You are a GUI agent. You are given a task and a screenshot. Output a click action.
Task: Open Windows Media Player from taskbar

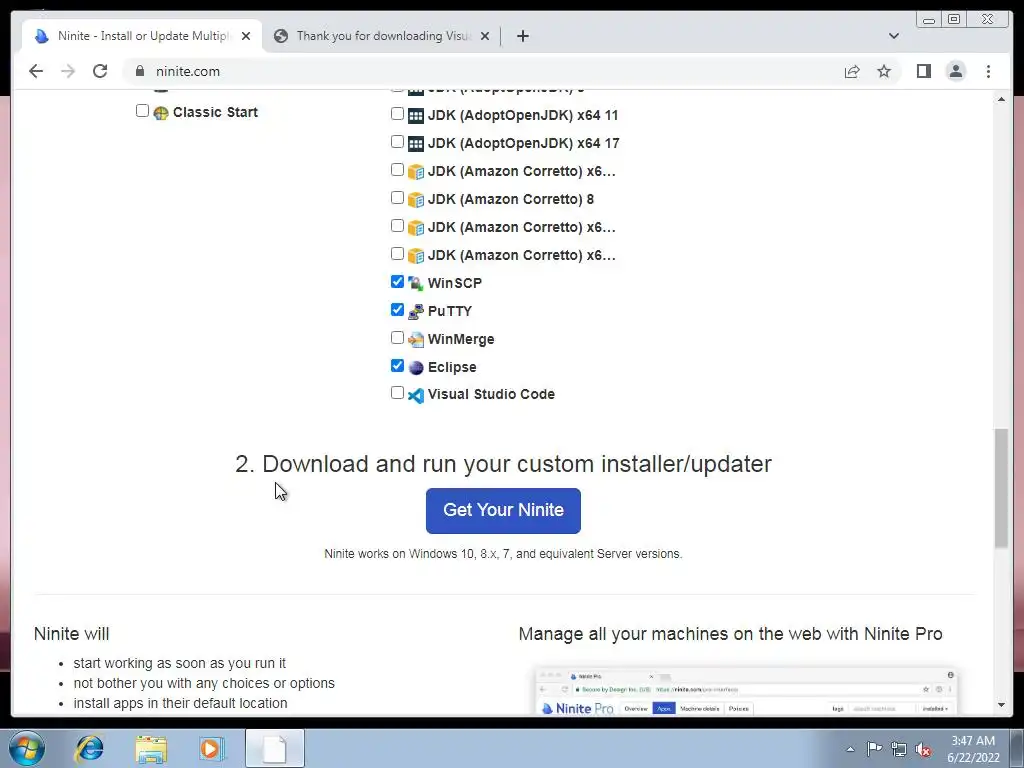click(x=212, y=748)
